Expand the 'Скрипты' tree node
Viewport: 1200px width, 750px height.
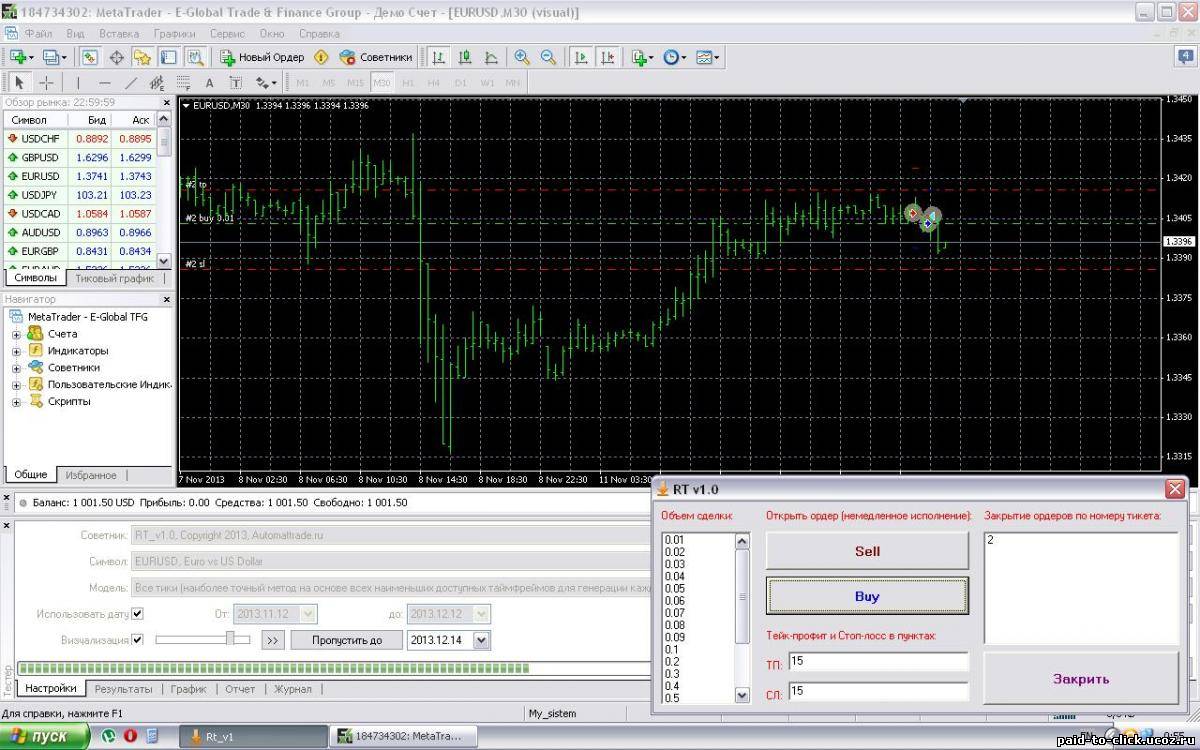coord(16,402)
